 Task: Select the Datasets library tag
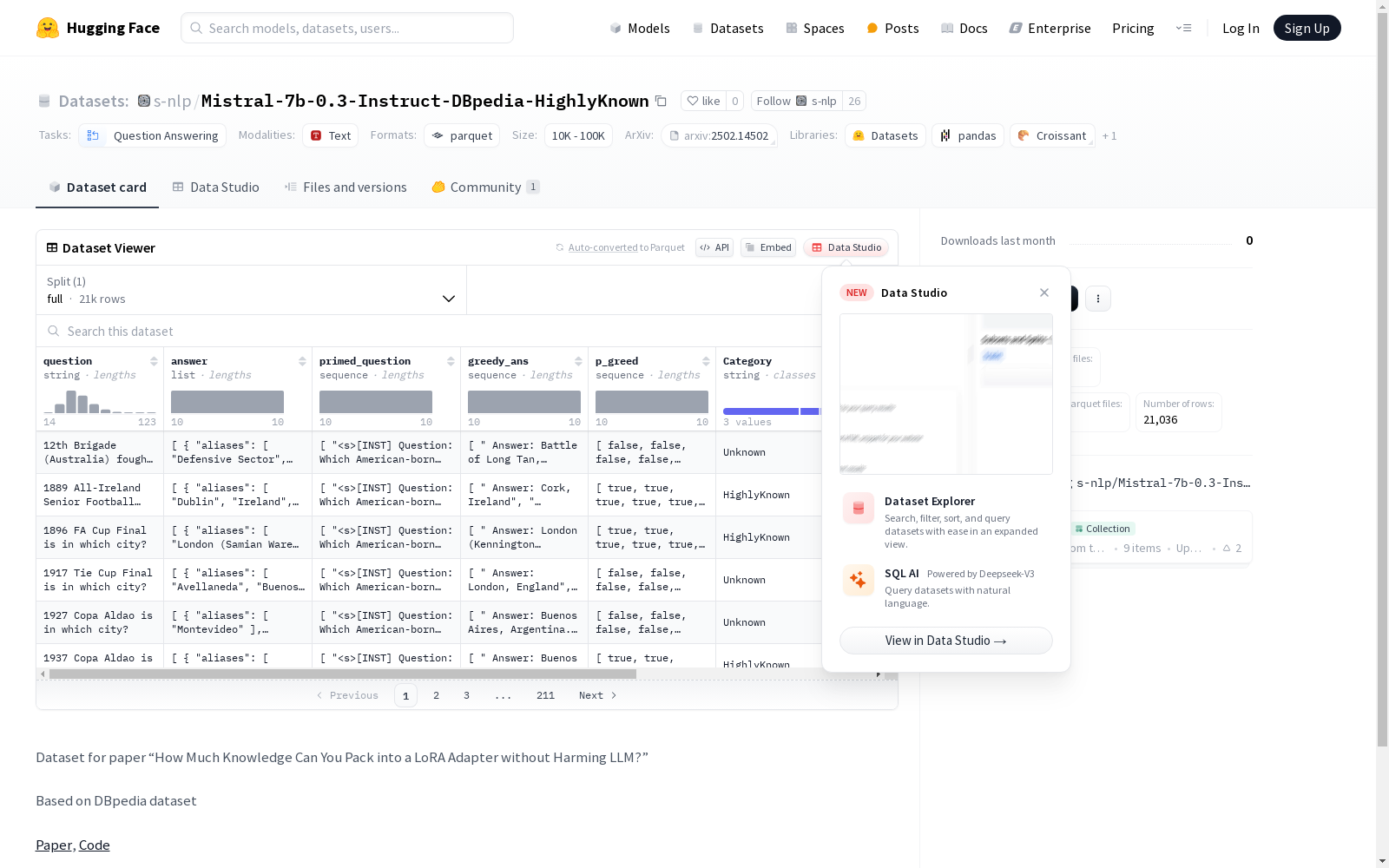click(885, 135)
